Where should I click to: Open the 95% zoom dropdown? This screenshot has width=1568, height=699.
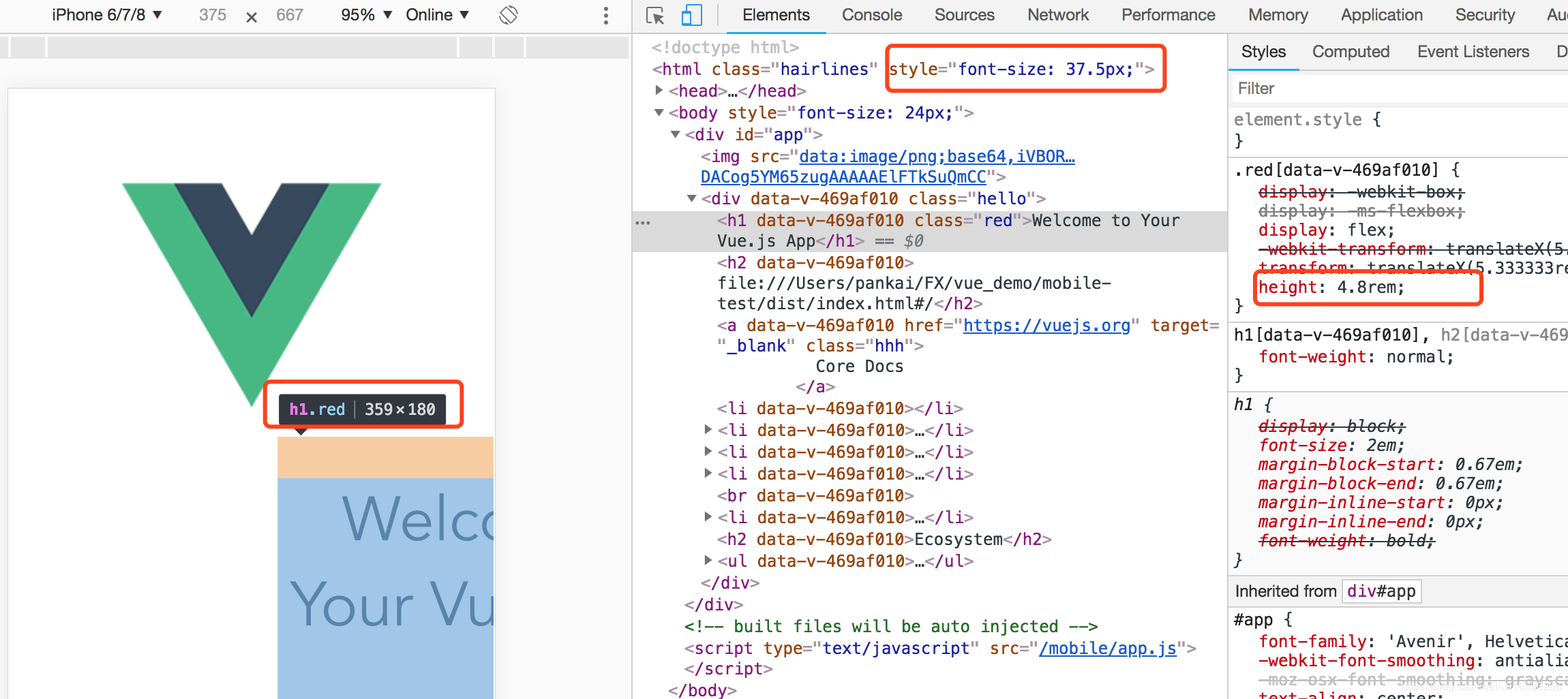click(x=367, y=15)
